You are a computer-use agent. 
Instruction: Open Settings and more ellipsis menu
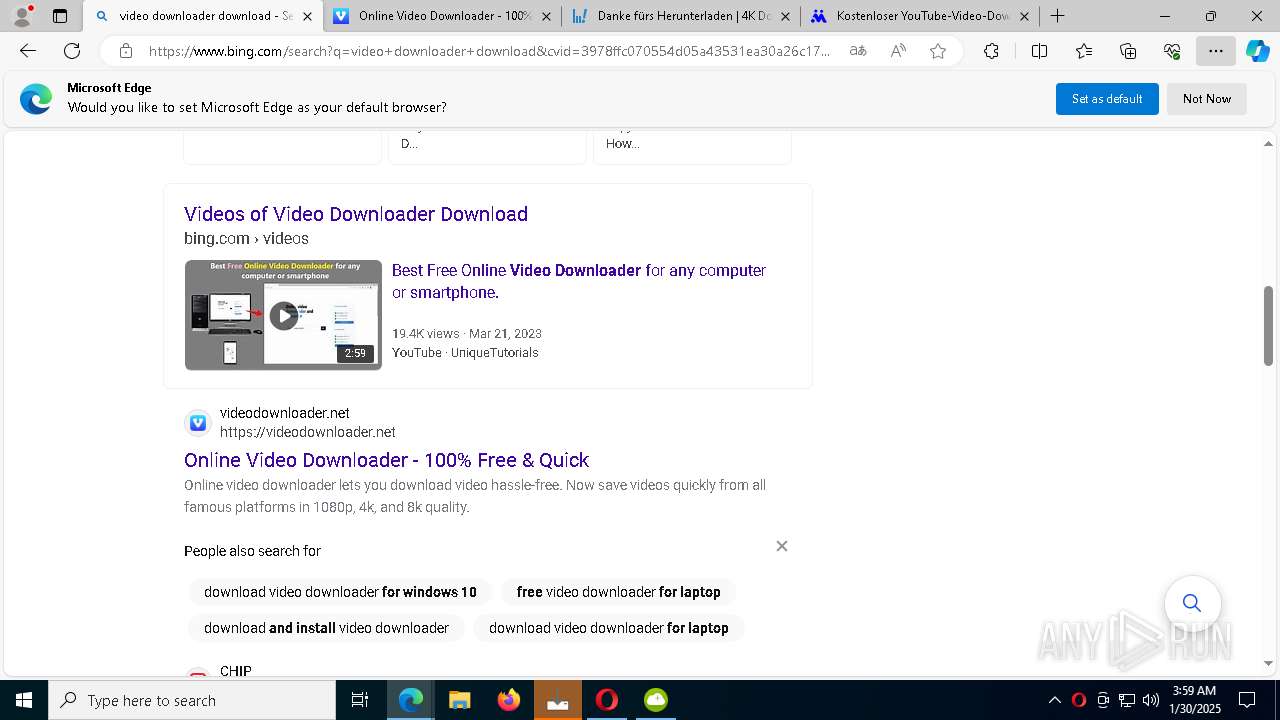pyautogui.click(x=1216, y=51)
